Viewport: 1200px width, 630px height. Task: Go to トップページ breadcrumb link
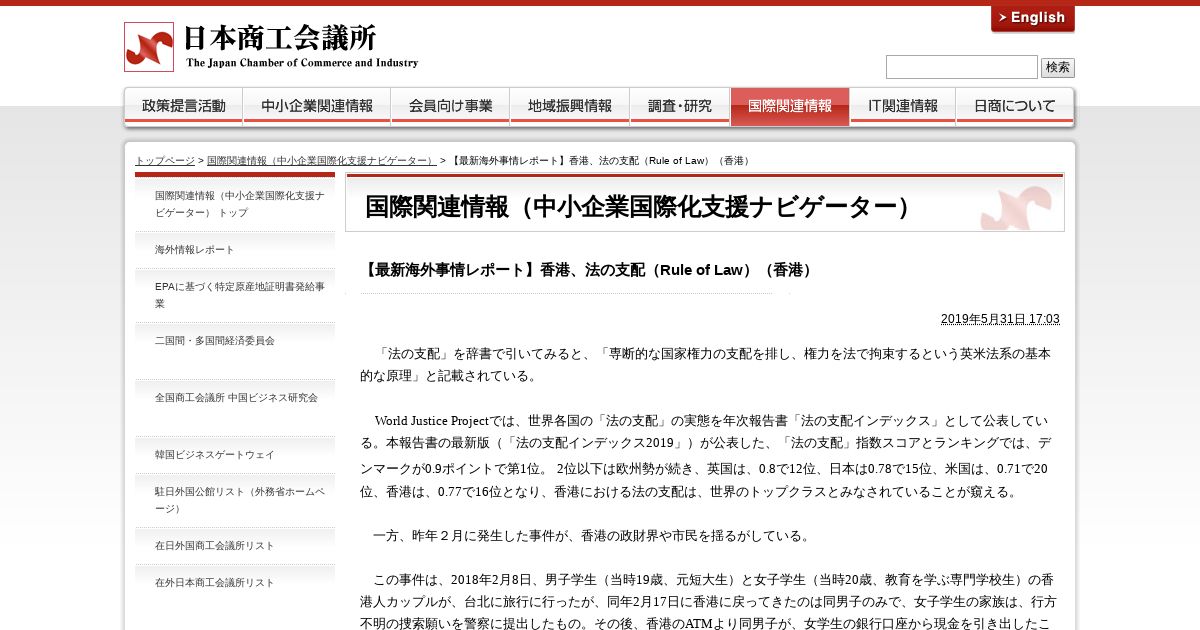(165, 160)
